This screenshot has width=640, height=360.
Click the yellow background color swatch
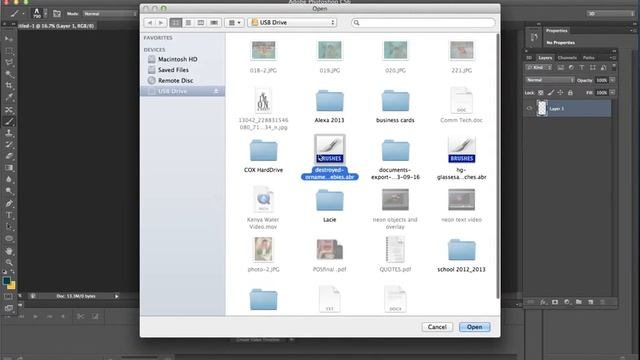[x=12, y=286]
